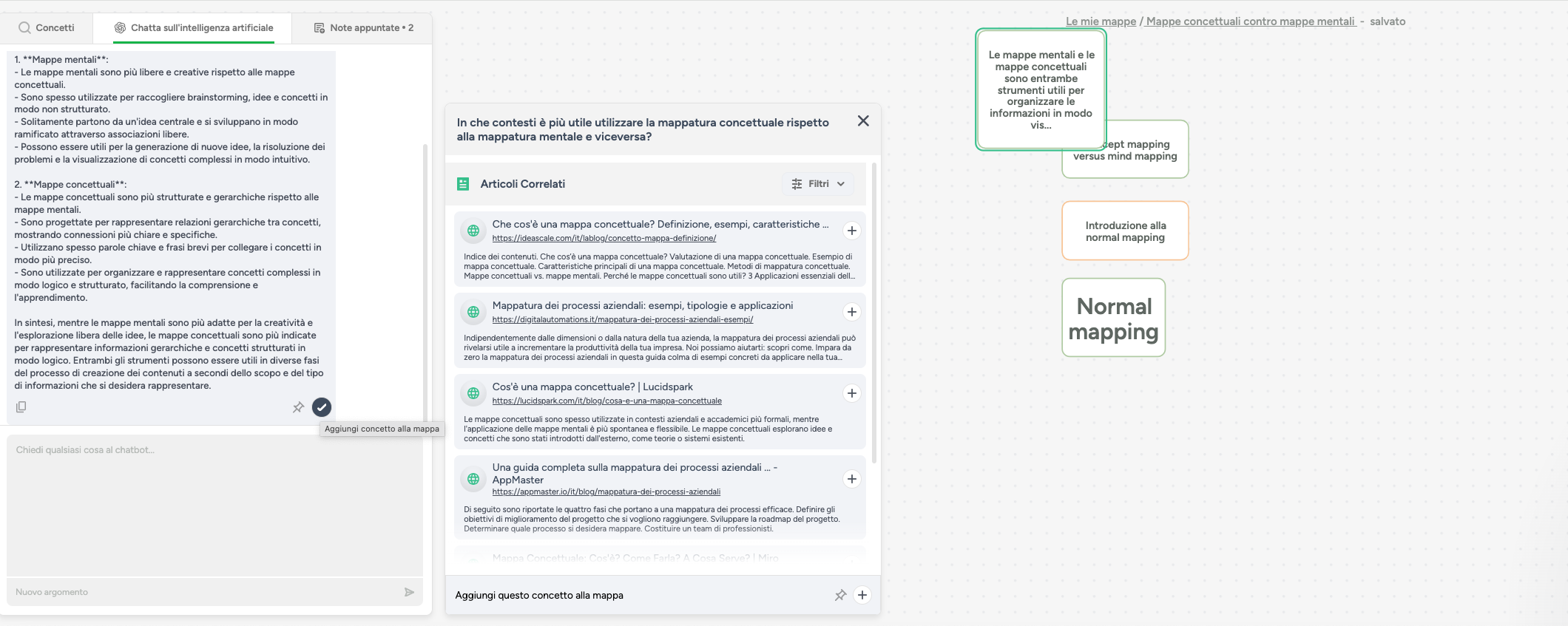The width and height of the screenshot is (1568, 626).
Task: Switch to the Concetti tab
Action: pyautogui.click(x=47, y=28)
